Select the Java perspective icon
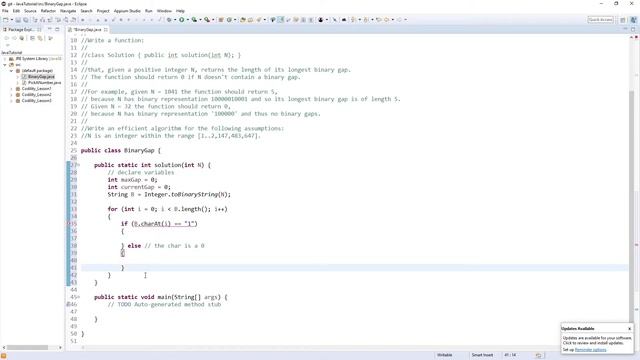This screenshot has height=360, width=640. [x=633, y=20]
